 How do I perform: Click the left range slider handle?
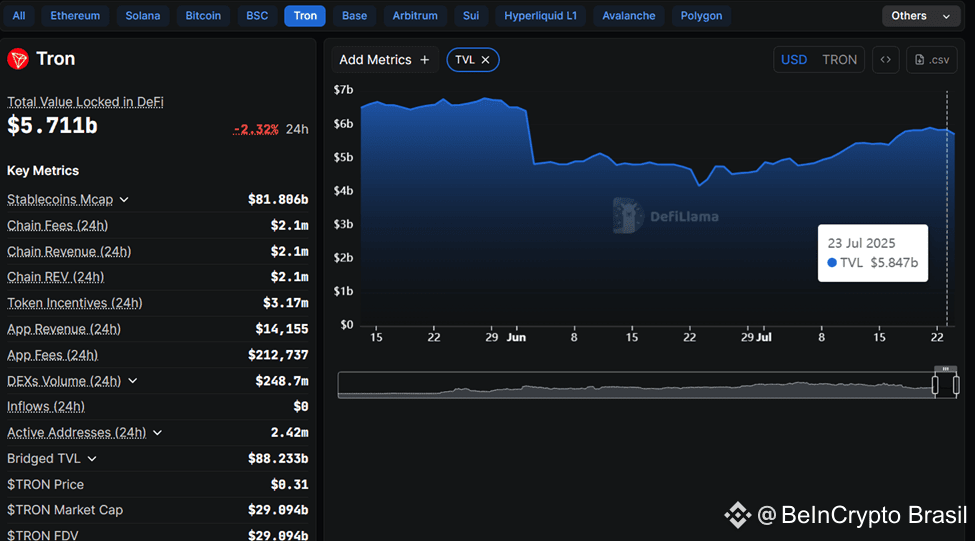click(935, 385)
